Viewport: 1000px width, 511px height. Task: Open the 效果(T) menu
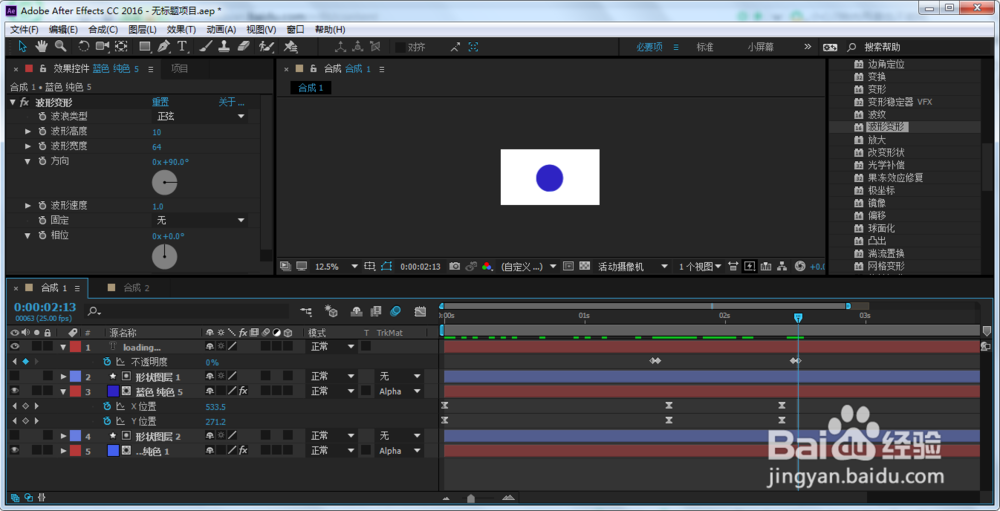(182, 29)
